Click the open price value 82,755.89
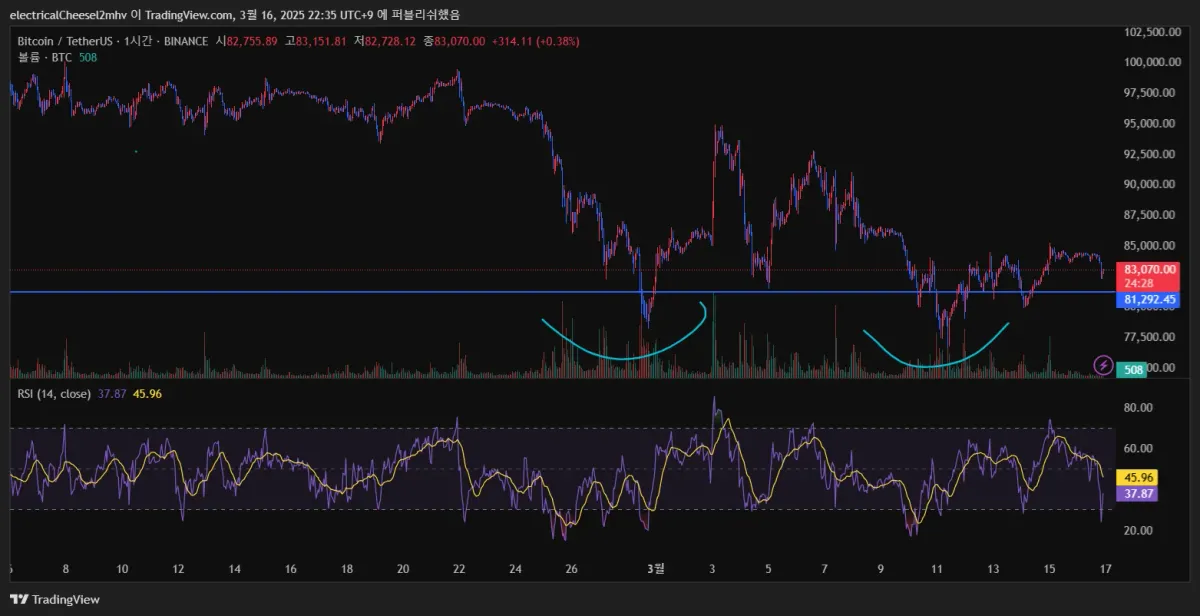This screenshot has height=616, width=1200. click(252, 41)
